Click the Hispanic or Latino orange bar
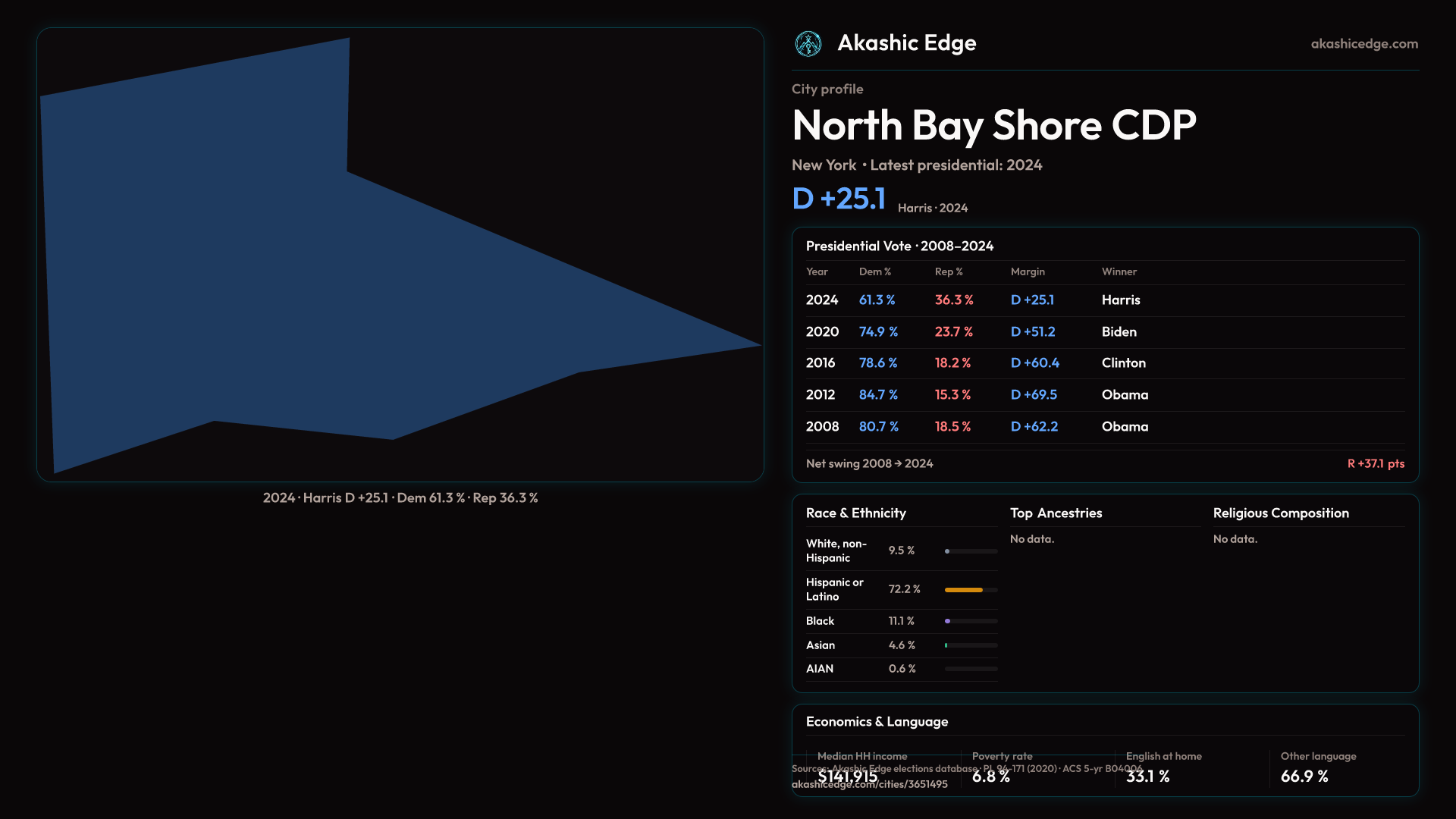The image size is (1456, 819). [964, 589]
